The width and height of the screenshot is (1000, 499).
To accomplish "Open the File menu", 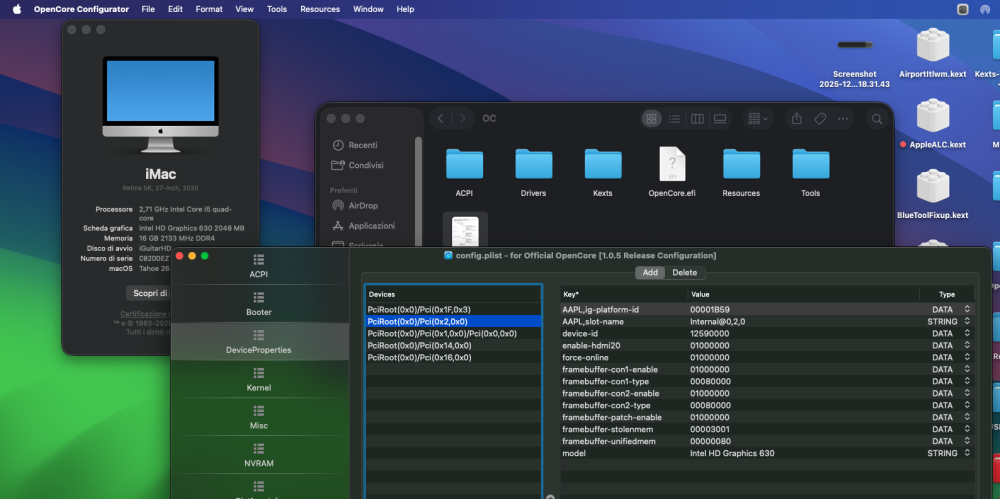I will pos(148,9).
